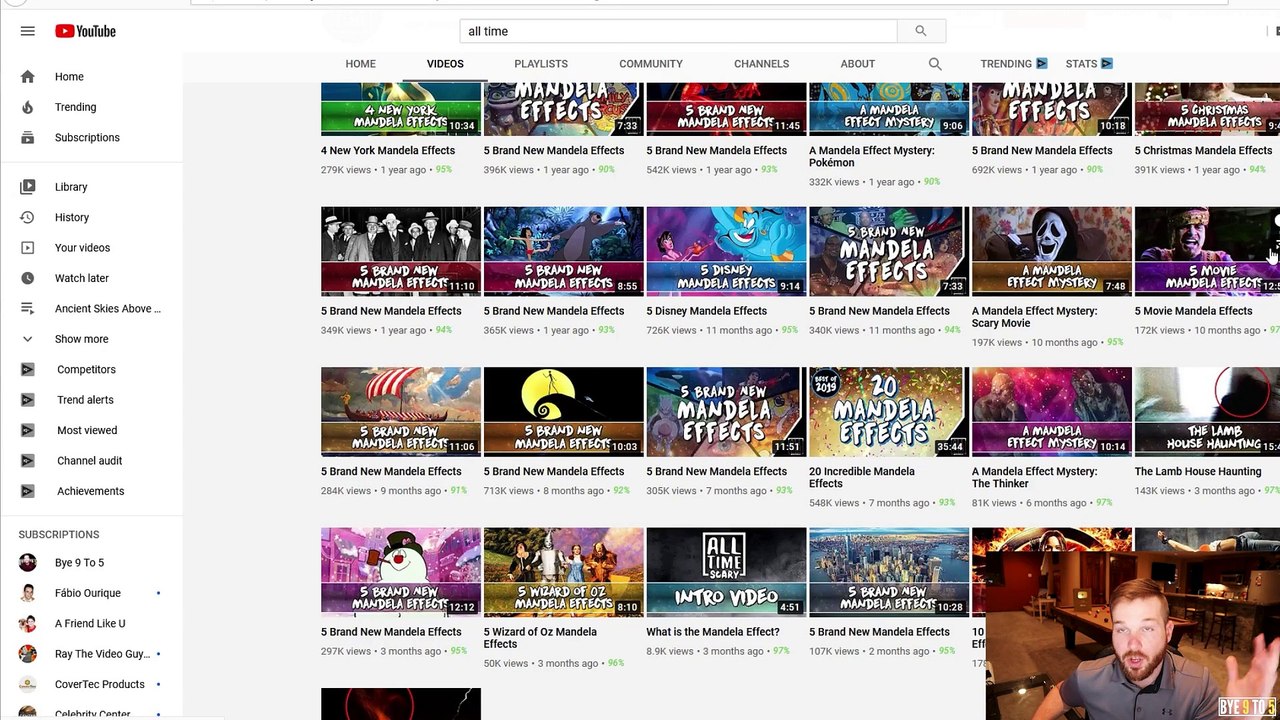Viewport: 1280px width, 720px height.
Task: Open 'What is the Mandela Effect?' title
Action: click(713, 632)
